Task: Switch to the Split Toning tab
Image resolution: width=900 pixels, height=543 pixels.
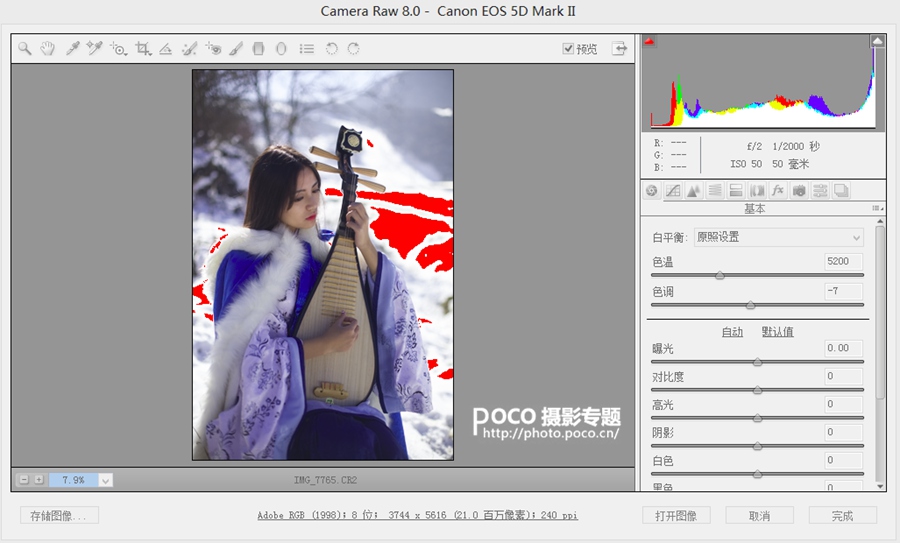Action: click(x=735, y=191)
